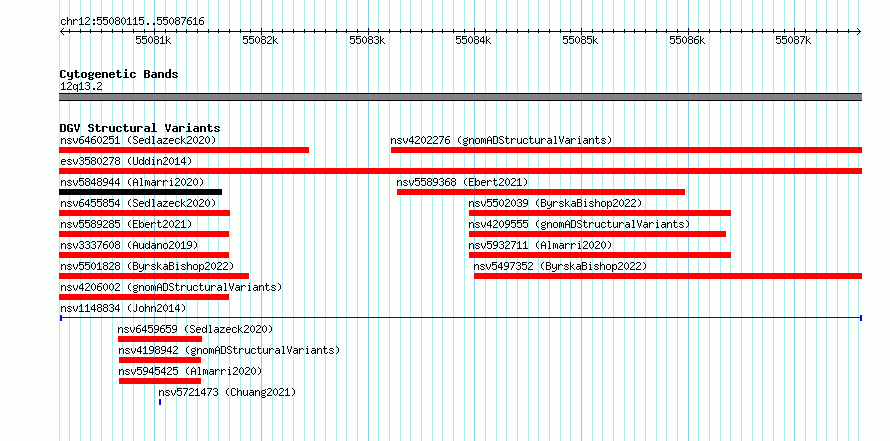This screenshot has width=890, height=441.
Task: Click the DGV Structural Variants track title
Action: [x=140, y=128]
